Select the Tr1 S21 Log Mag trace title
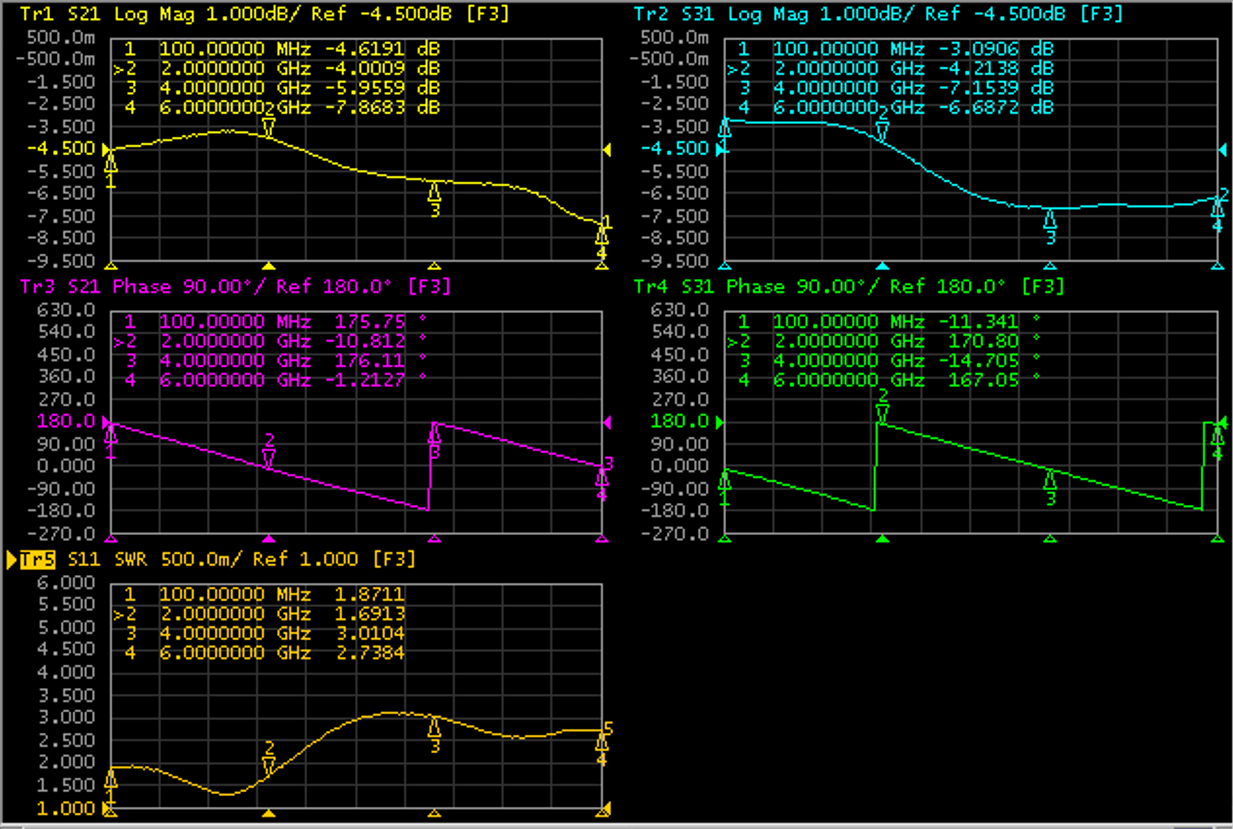1233x829 pixels. point(265,15)
